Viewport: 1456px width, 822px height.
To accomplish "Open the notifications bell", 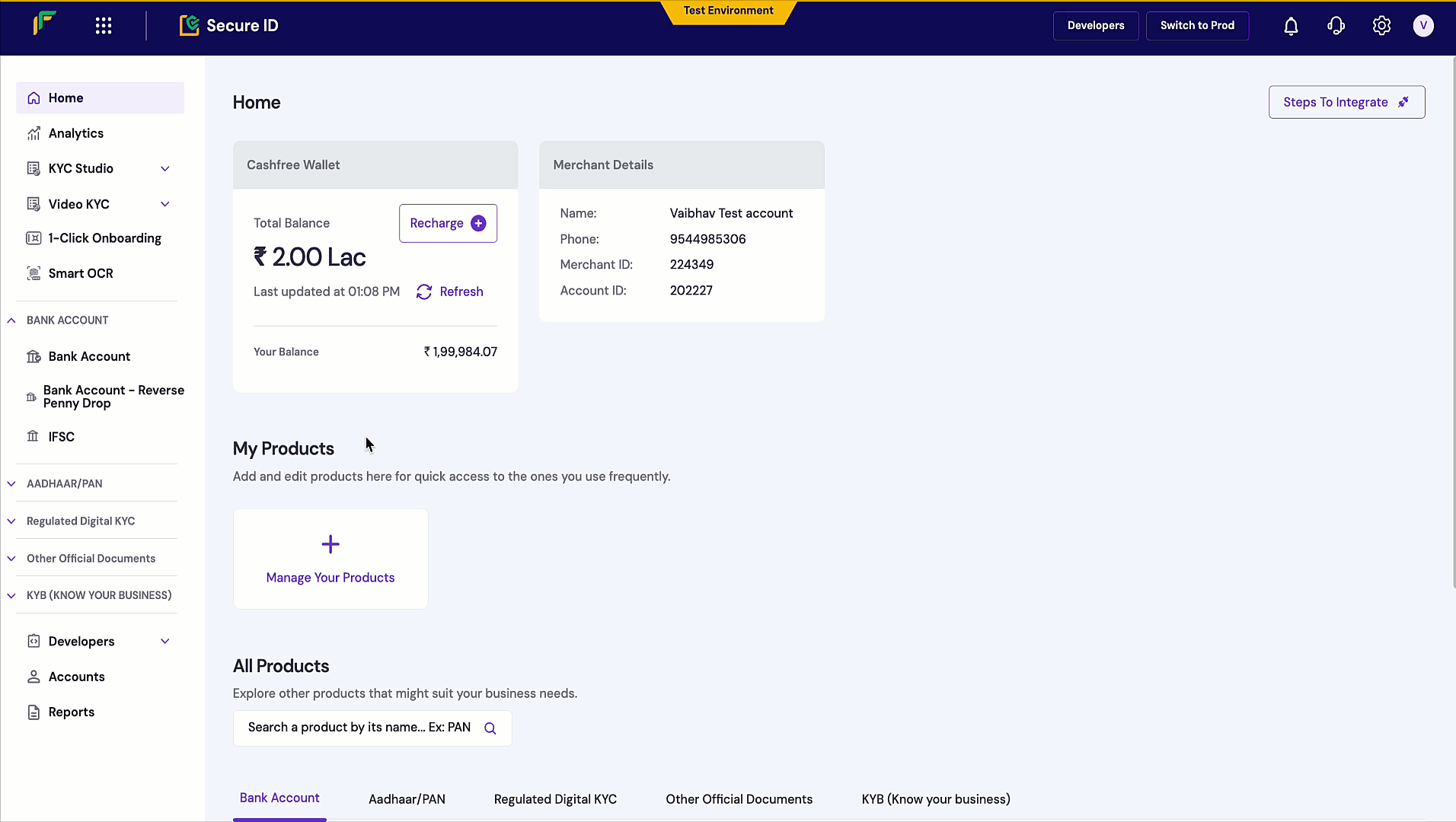I will point(1291,26).
